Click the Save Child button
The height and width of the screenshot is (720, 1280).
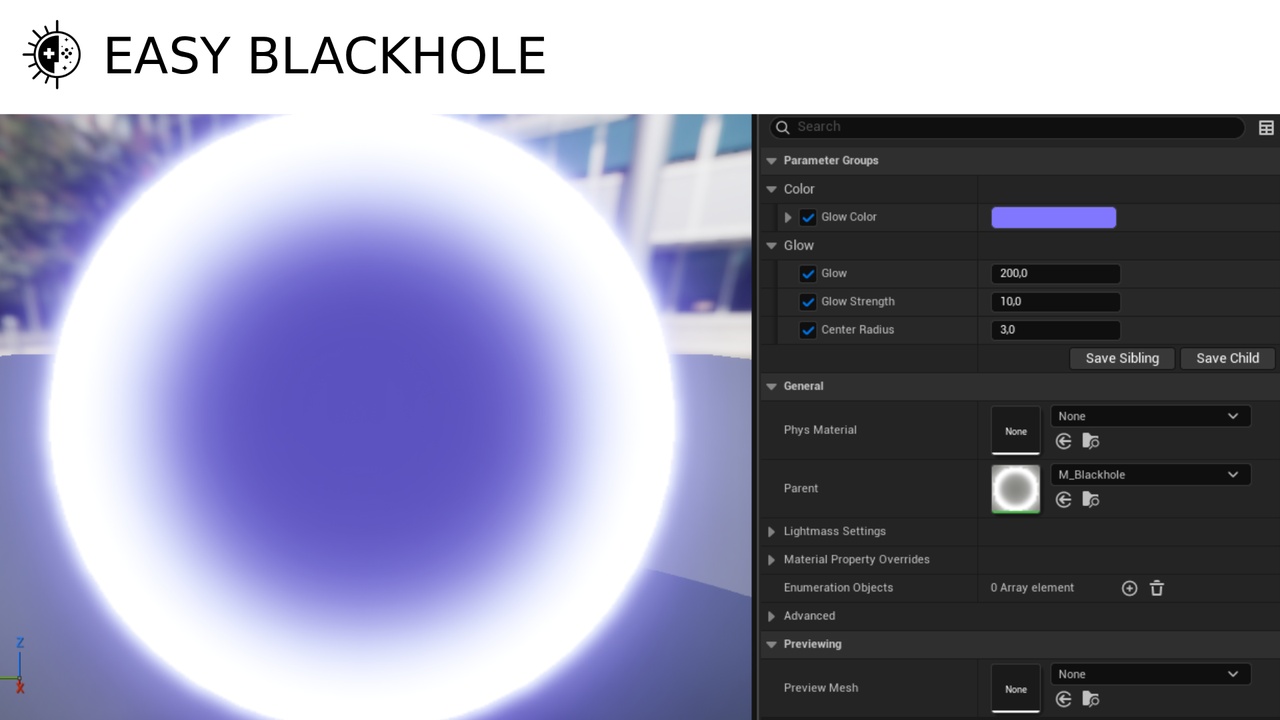click(1227, 358)
